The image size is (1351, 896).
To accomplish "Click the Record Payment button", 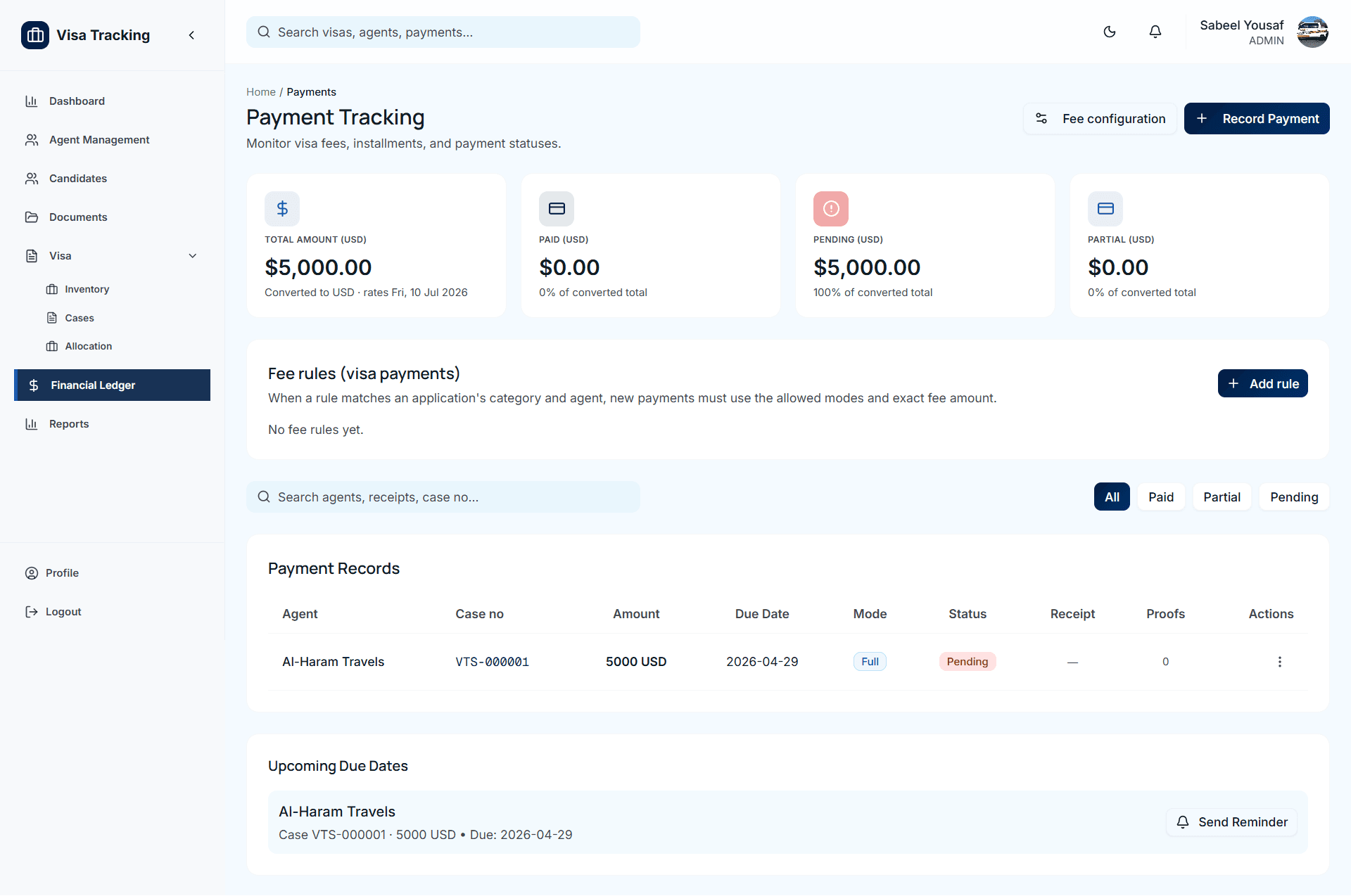I will [x=1257, y=119].
